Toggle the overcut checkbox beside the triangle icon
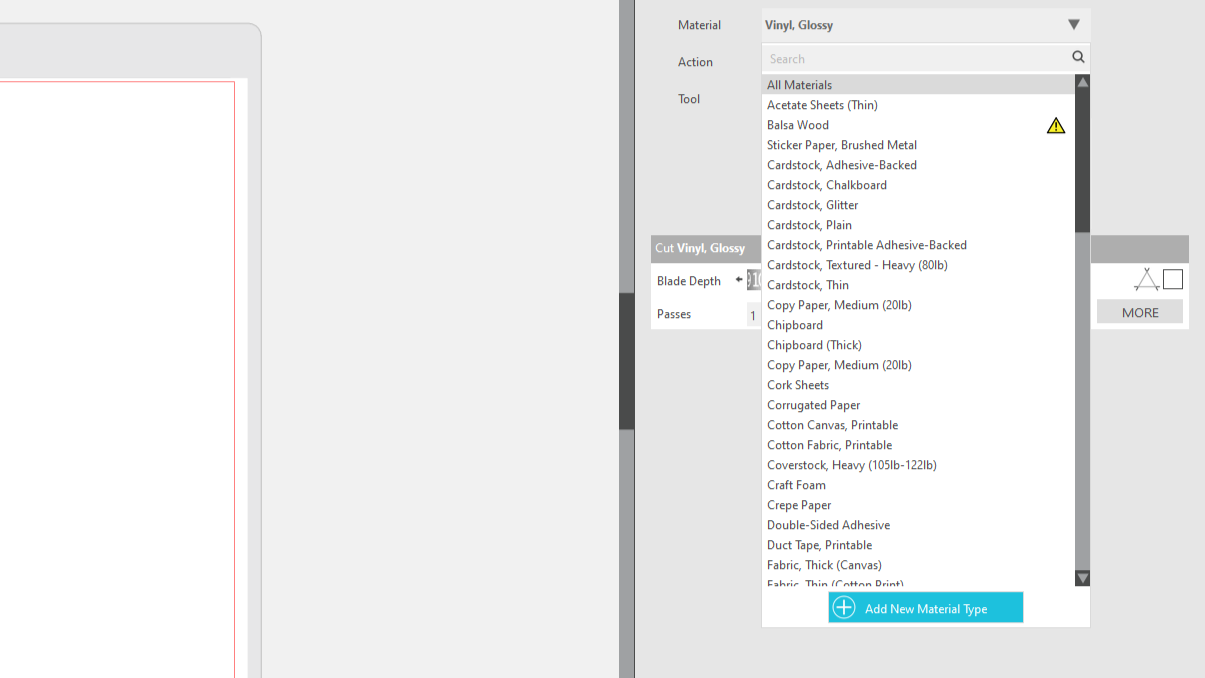Screen dimensions: 1205x678 pyautogui.click(x=1173, y=279)
